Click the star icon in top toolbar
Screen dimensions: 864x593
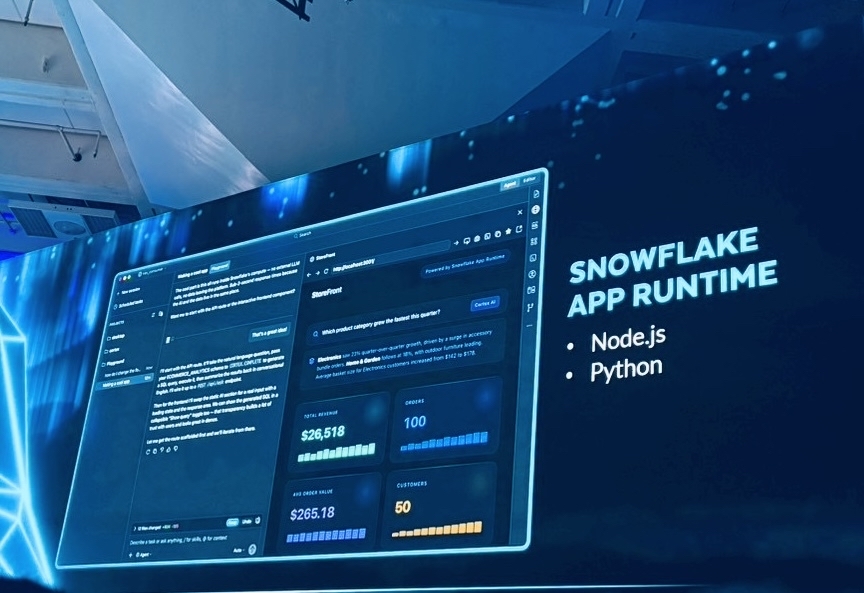[508, 231]
